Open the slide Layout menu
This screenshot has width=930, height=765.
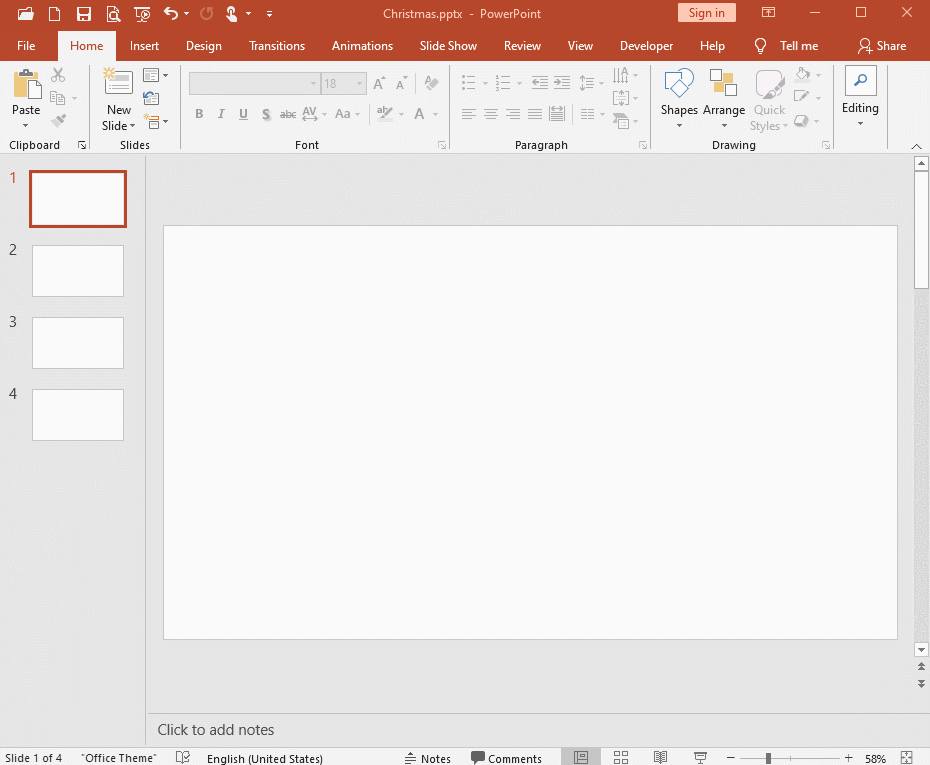[155, 75]
